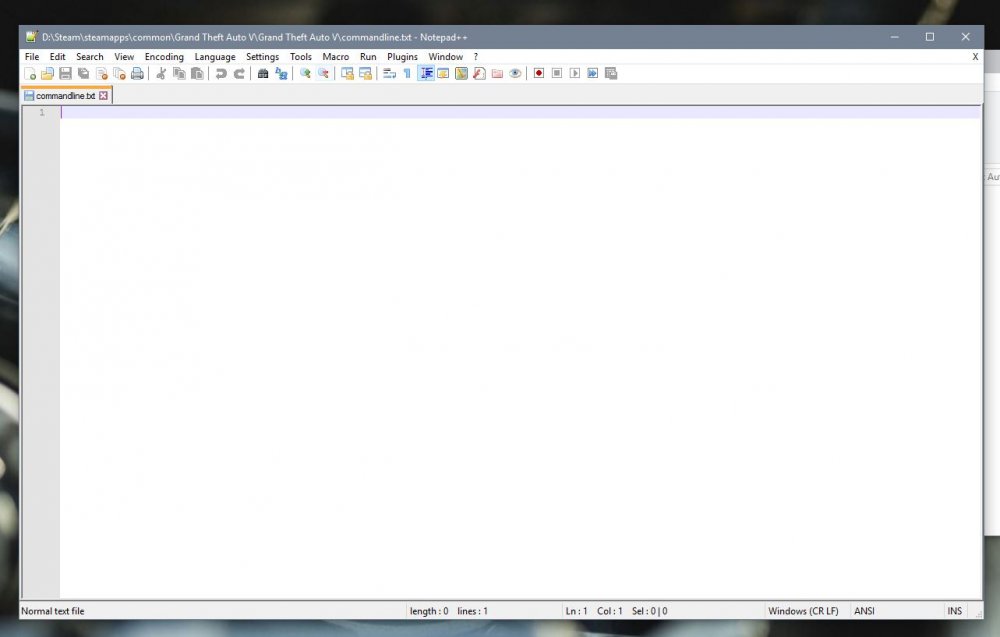Click 'Sel : 0 | 0' in status bar

(x=649, y=611)
